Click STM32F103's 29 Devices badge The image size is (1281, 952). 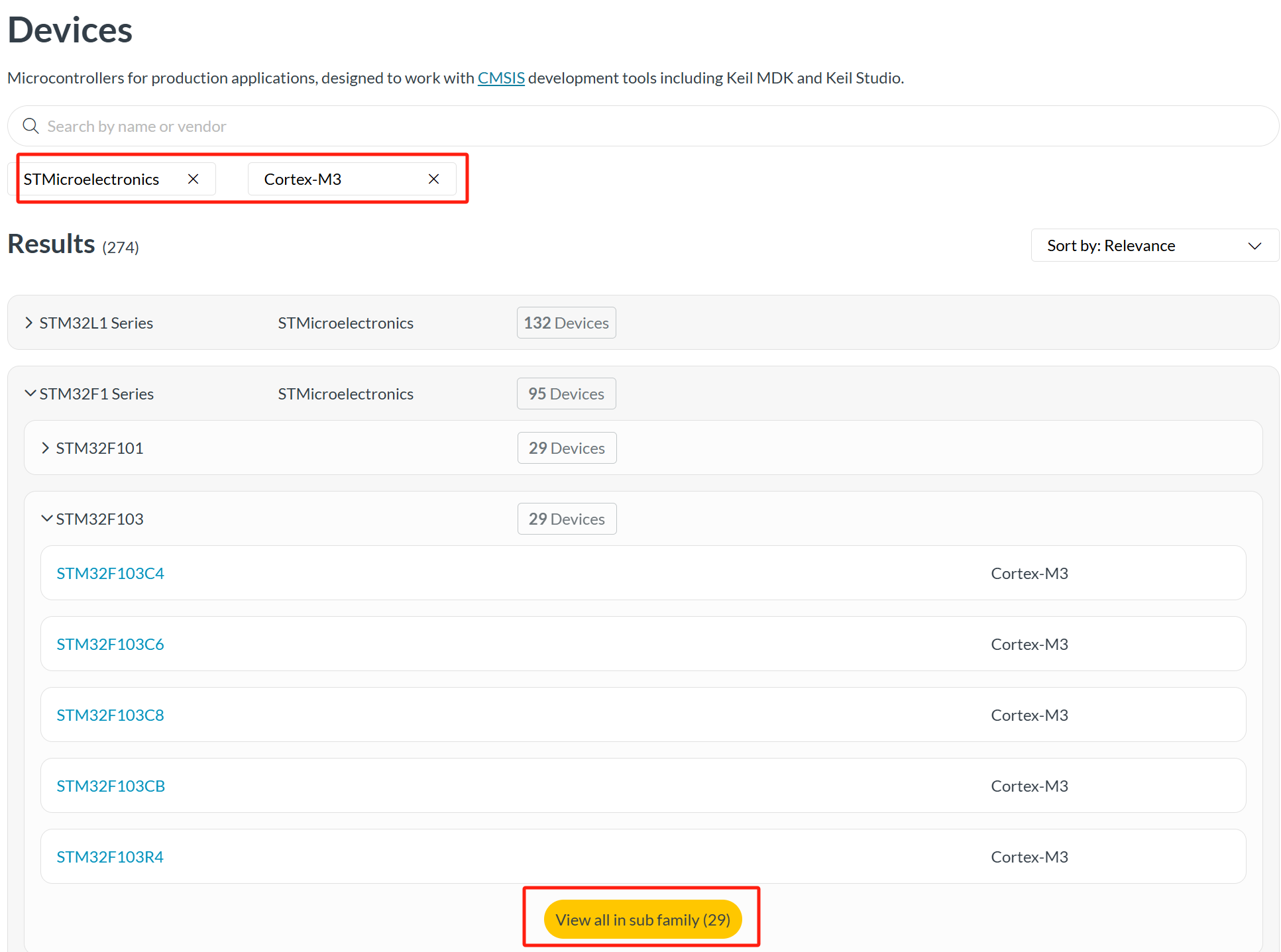tap(567, 519)
